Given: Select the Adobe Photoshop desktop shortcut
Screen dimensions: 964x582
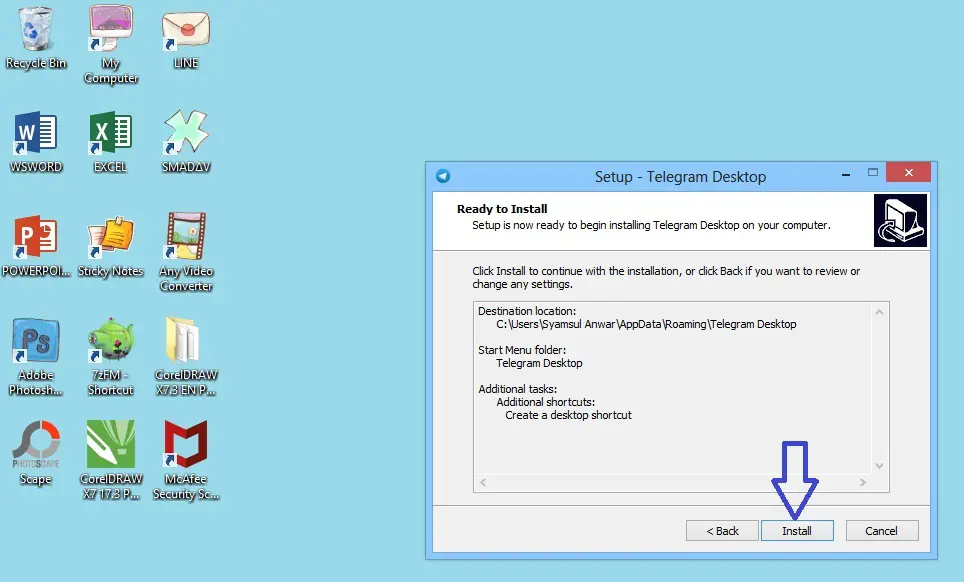Looking at the screenshot, I should click(x=36, y=356).
